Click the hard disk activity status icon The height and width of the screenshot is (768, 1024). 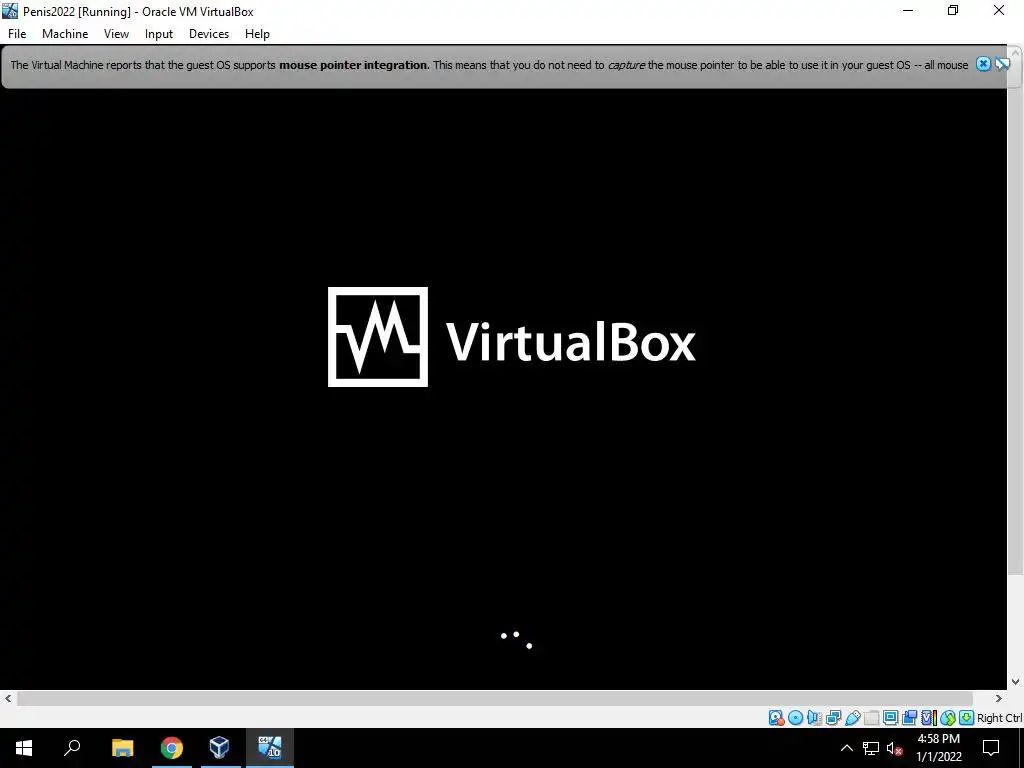coord(777,718)
